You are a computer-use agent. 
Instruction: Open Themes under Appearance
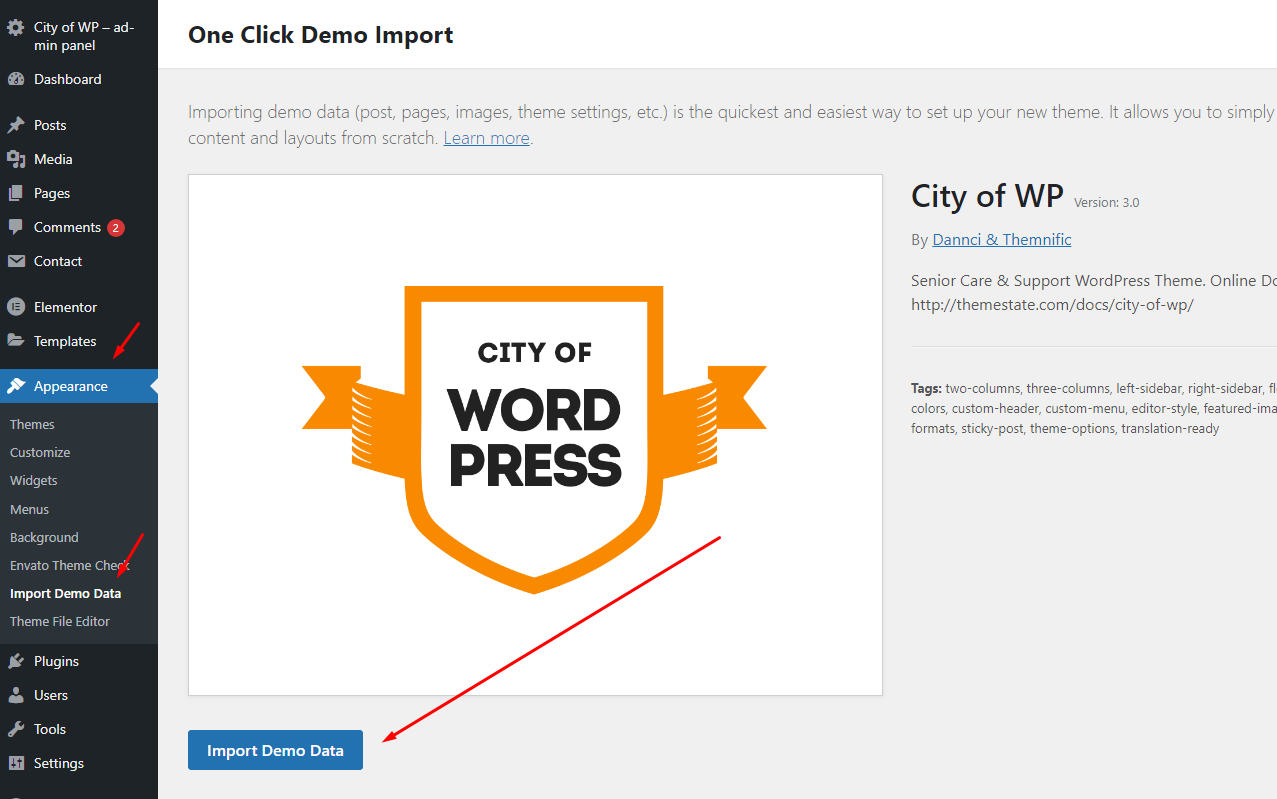coord(32,424)
